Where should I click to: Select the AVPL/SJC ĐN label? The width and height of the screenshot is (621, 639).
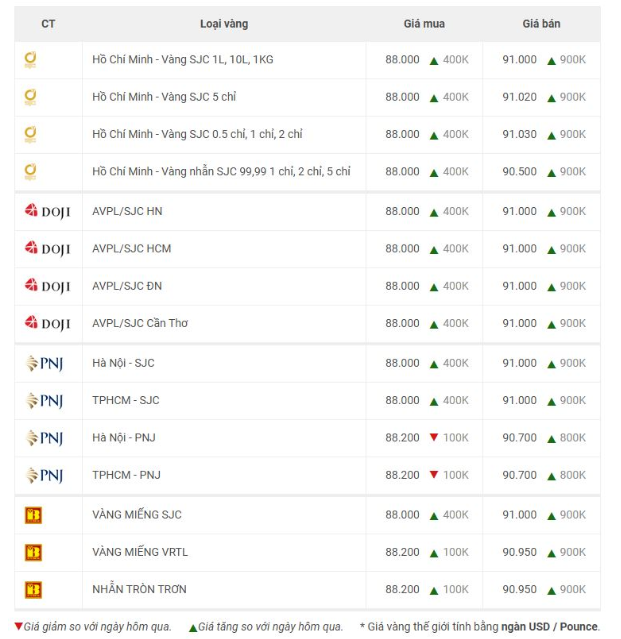pos(127,286)
